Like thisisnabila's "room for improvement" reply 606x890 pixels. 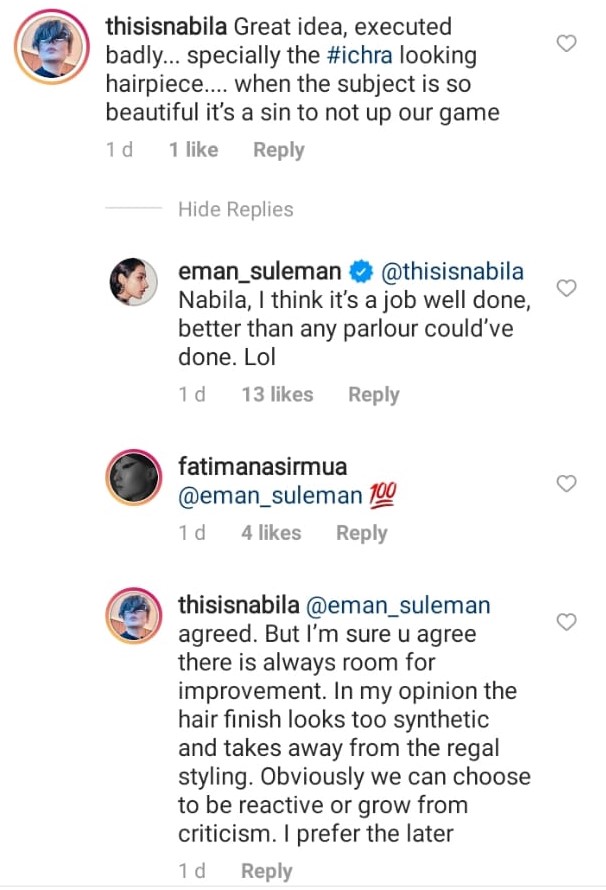[566, 622]
